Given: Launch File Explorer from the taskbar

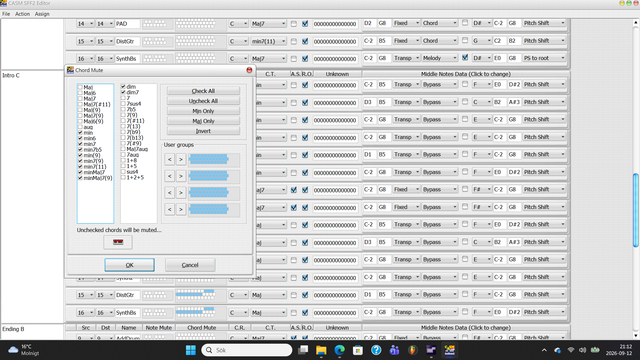Looking at the screenshot, I should pos(321,350).
